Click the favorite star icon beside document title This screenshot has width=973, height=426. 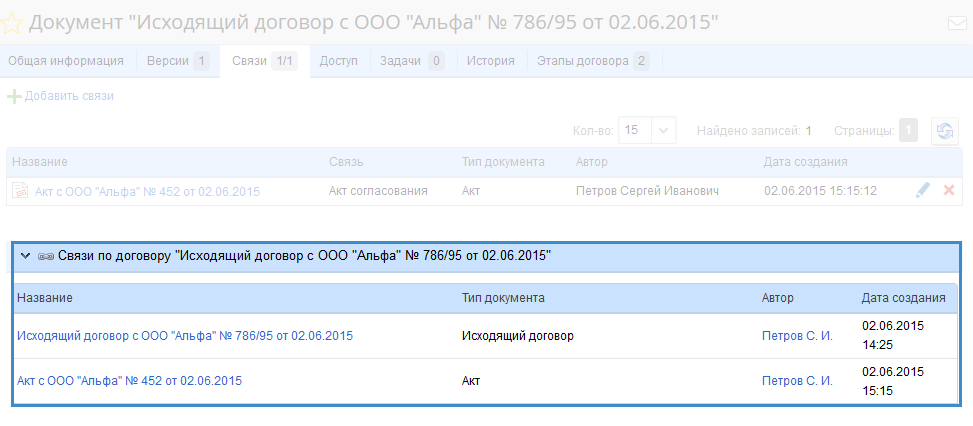[12, 22]
